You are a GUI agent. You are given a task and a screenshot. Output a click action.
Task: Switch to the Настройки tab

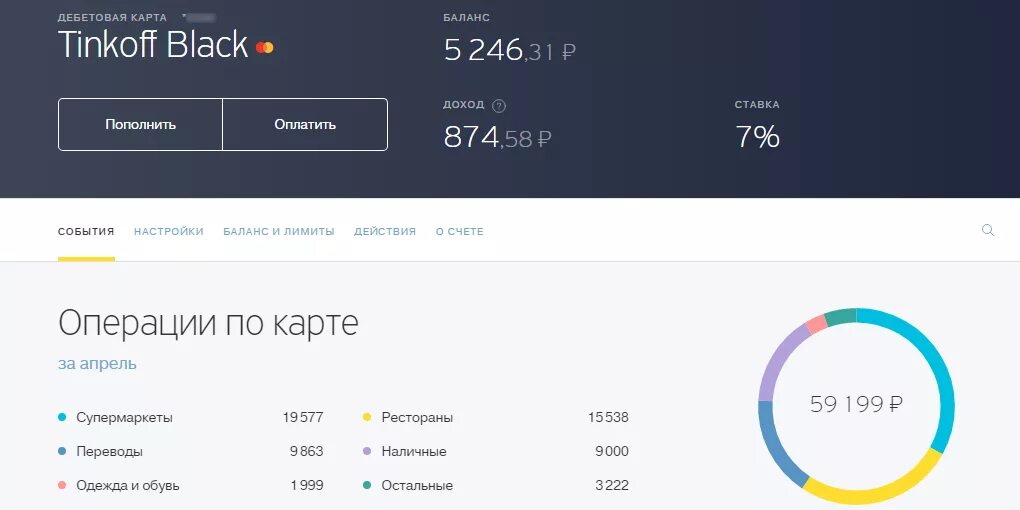pyautogui.click(x=168, y=232)
